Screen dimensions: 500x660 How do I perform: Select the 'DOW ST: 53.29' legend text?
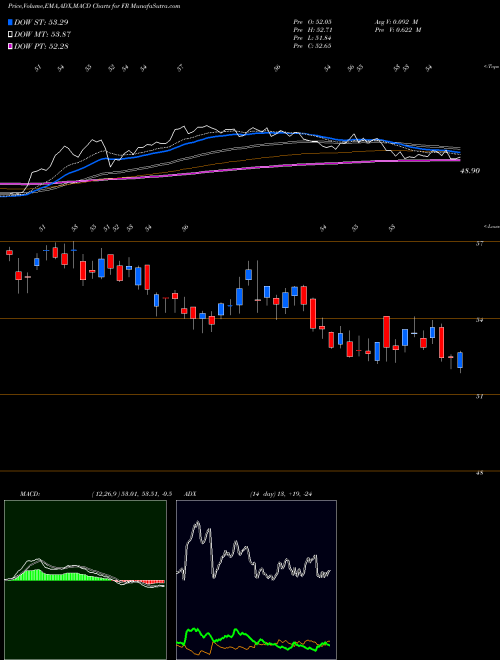[x=41, y=22]
